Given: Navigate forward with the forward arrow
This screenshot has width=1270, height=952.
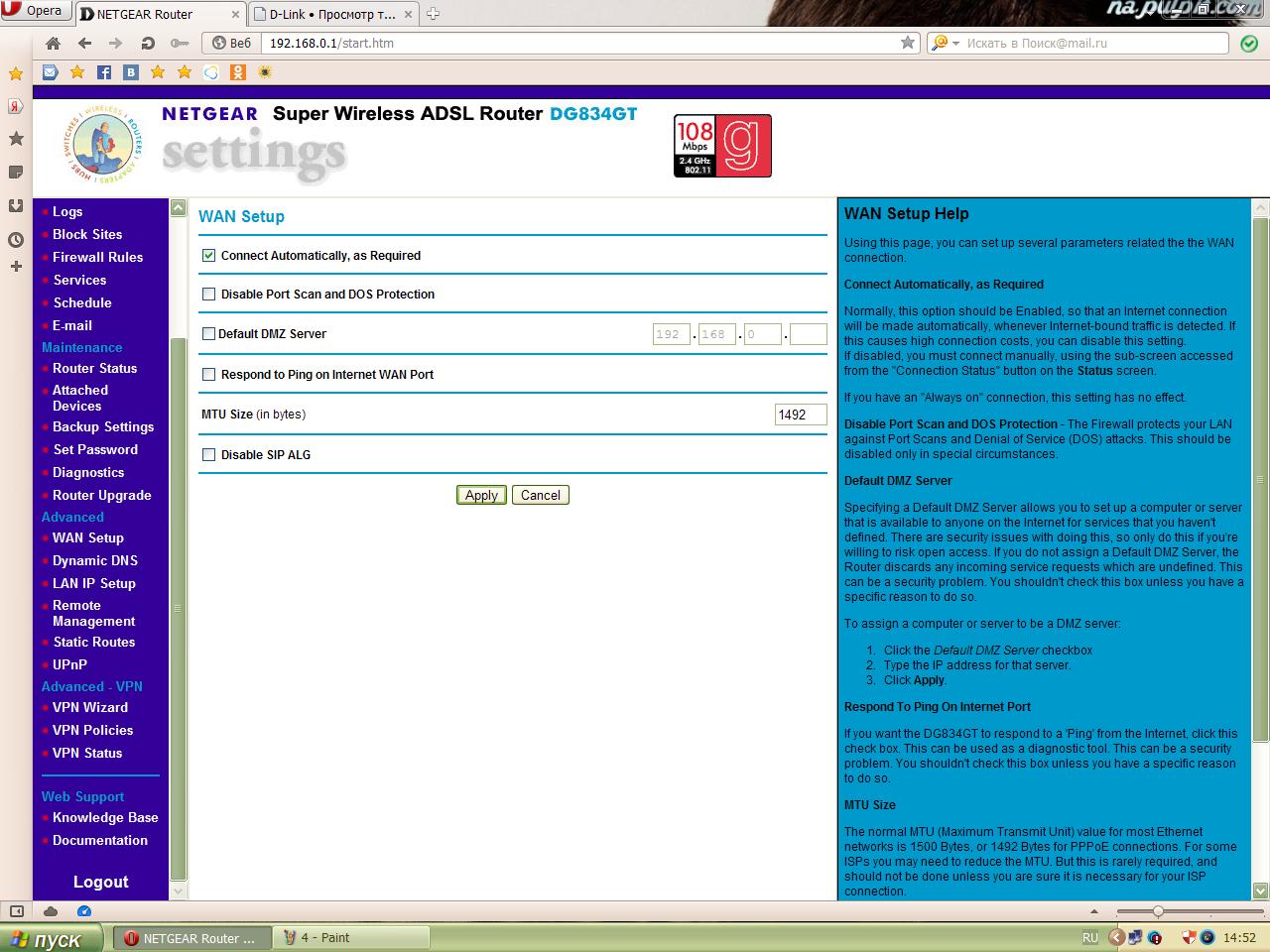Looking at the screenshot, I should [116, 44].
